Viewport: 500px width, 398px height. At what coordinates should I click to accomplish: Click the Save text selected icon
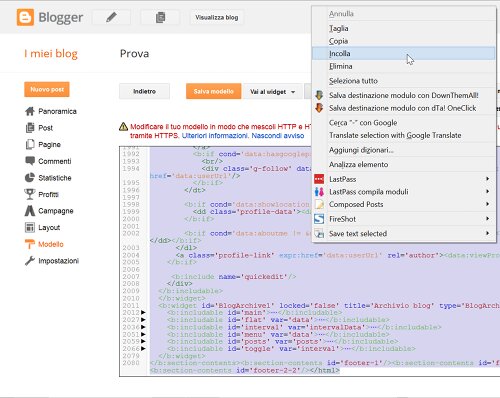pos(319,233)
